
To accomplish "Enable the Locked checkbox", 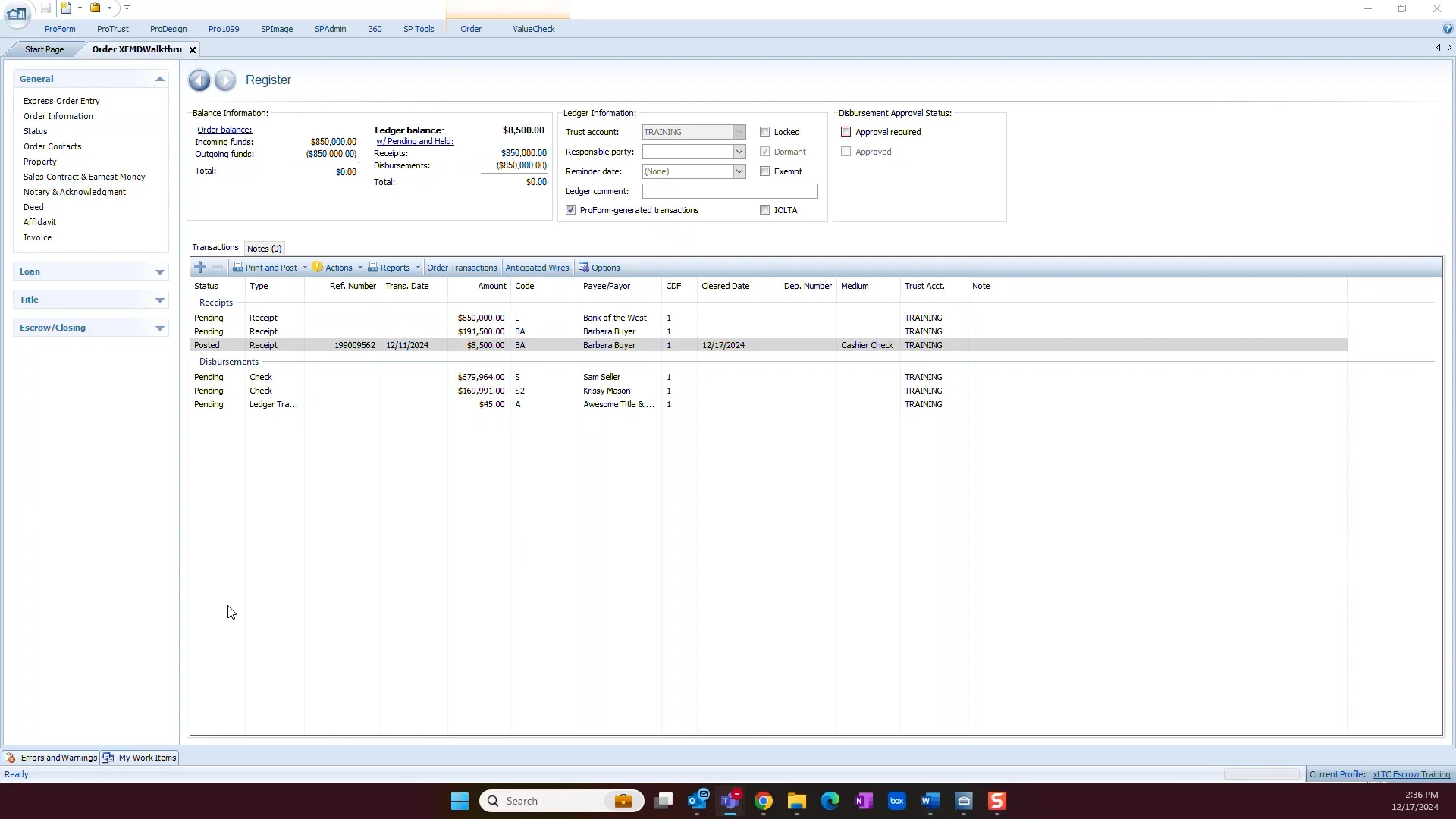I will [764, 132].
